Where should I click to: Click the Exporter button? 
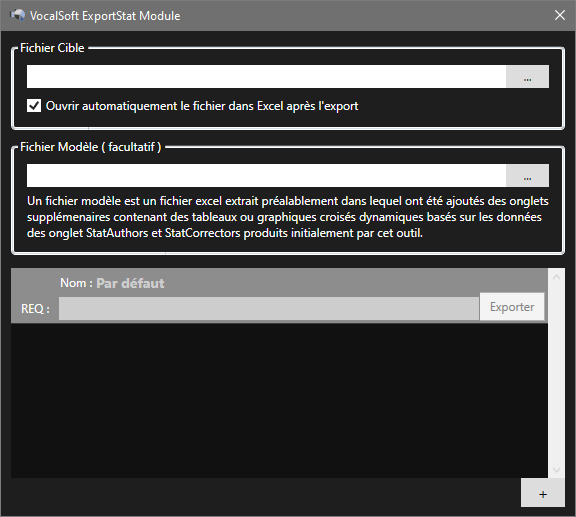512,306
